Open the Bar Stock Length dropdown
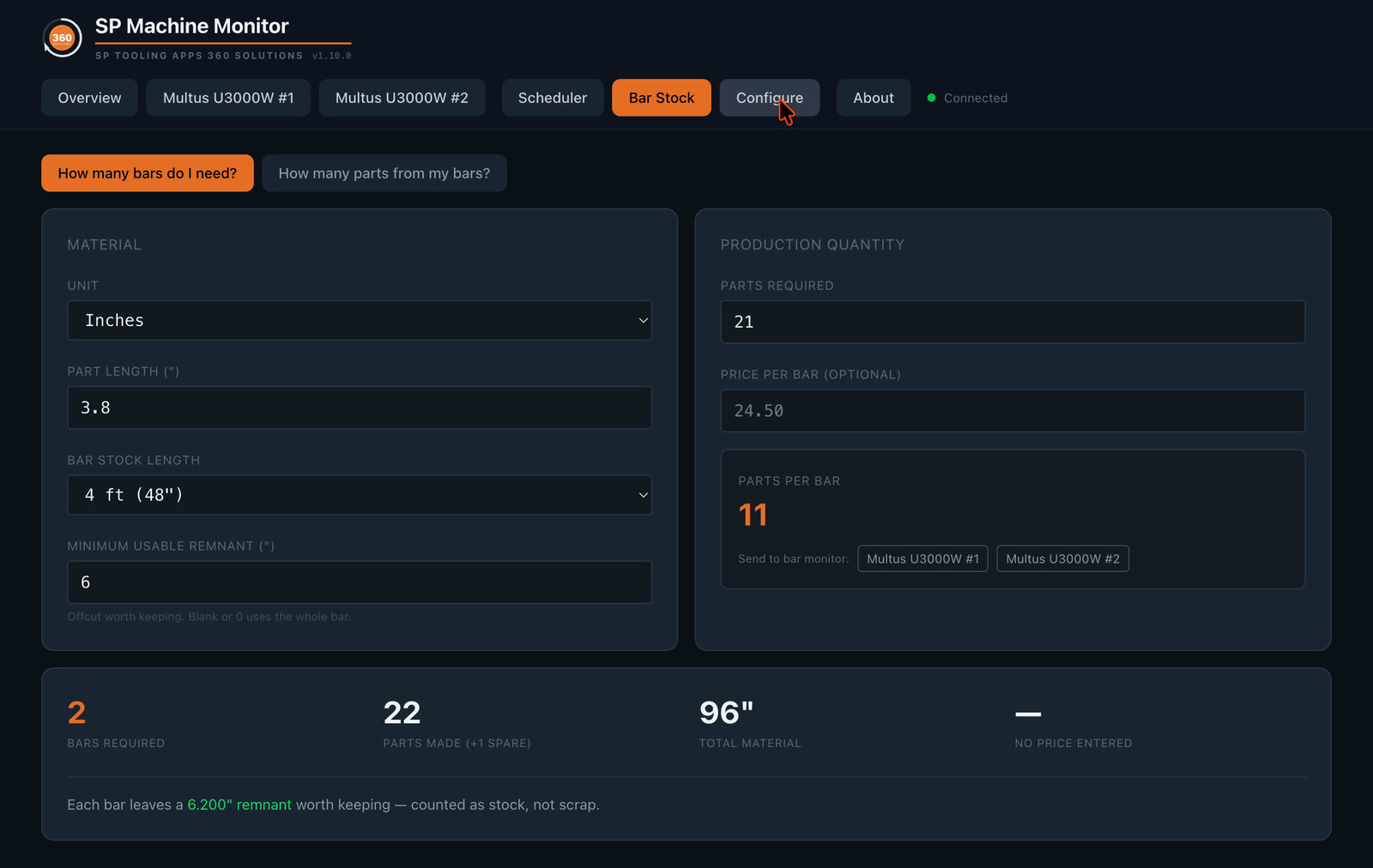 point(360,495)
